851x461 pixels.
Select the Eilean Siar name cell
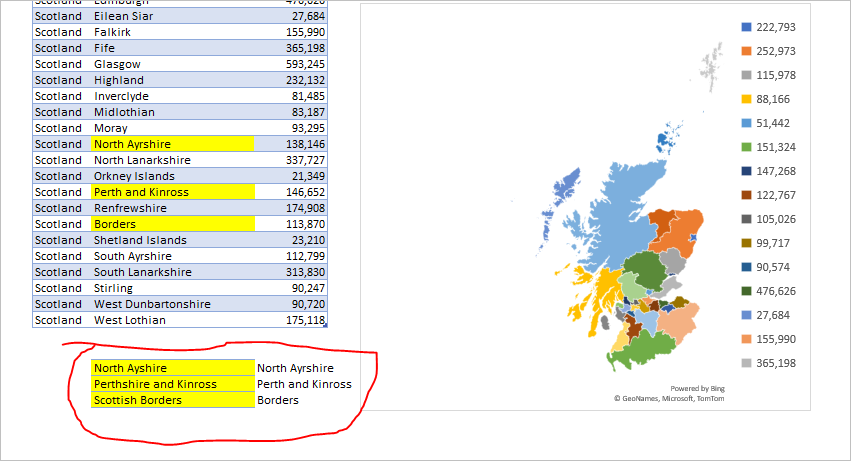[173, 16]
